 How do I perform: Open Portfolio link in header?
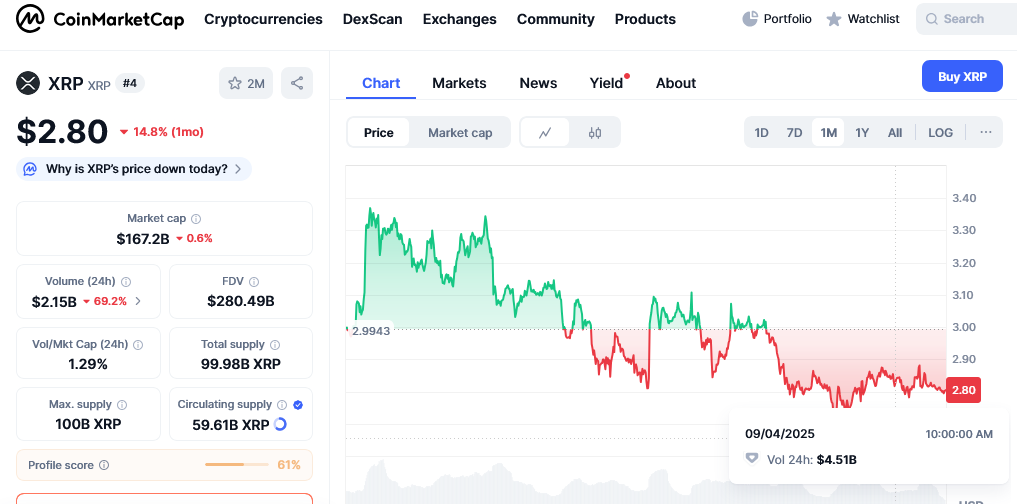pyautogui.click(x=777, y=19)
